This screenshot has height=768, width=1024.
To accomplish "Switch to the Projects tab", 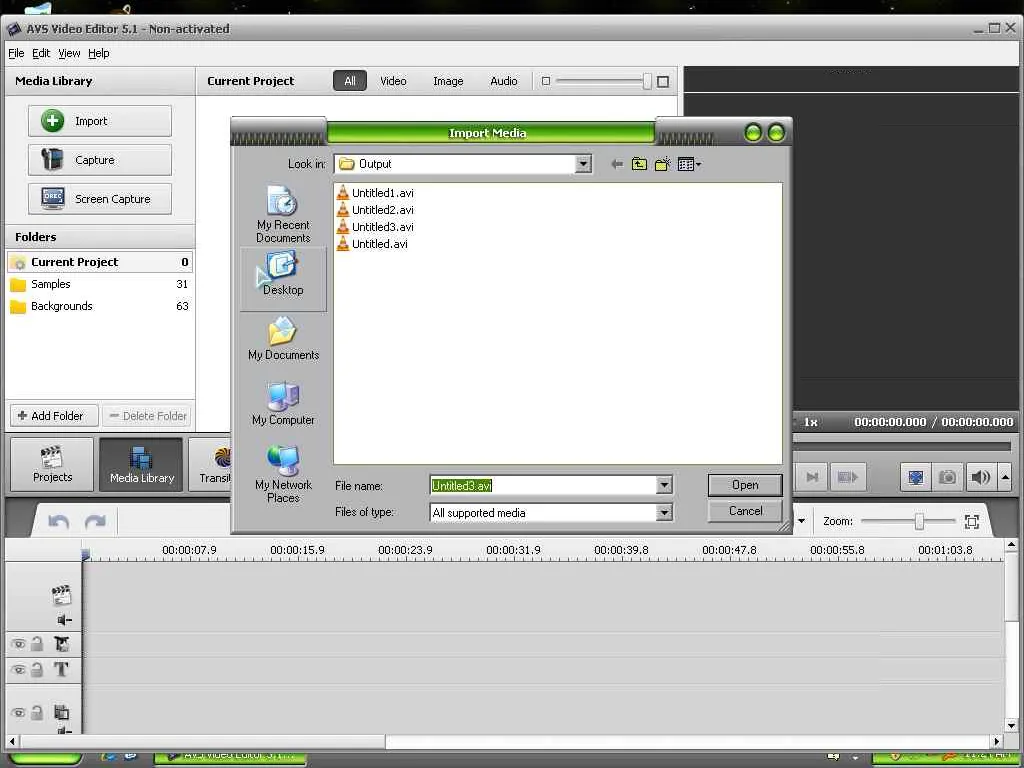I will (x=52, y=464).
